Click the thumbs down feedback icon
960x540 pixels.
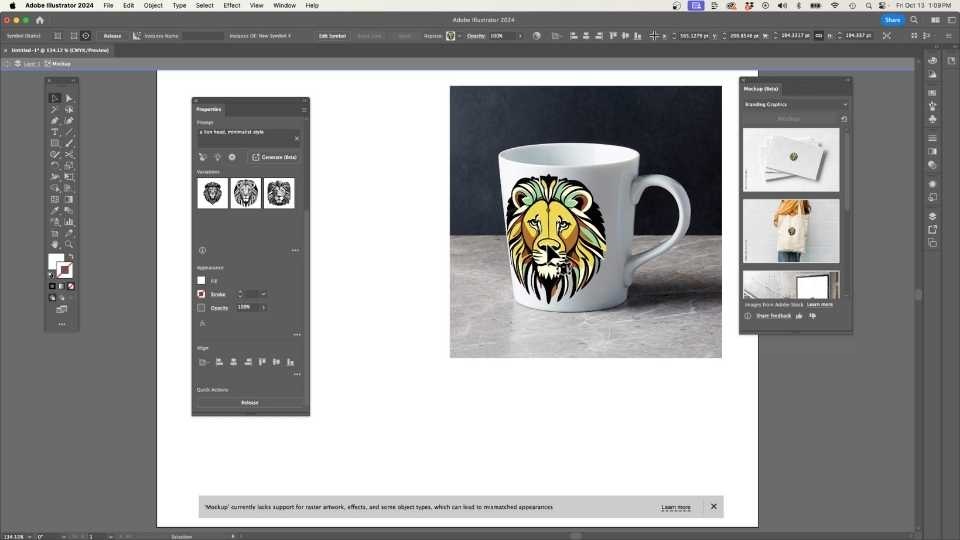(812, 316)
